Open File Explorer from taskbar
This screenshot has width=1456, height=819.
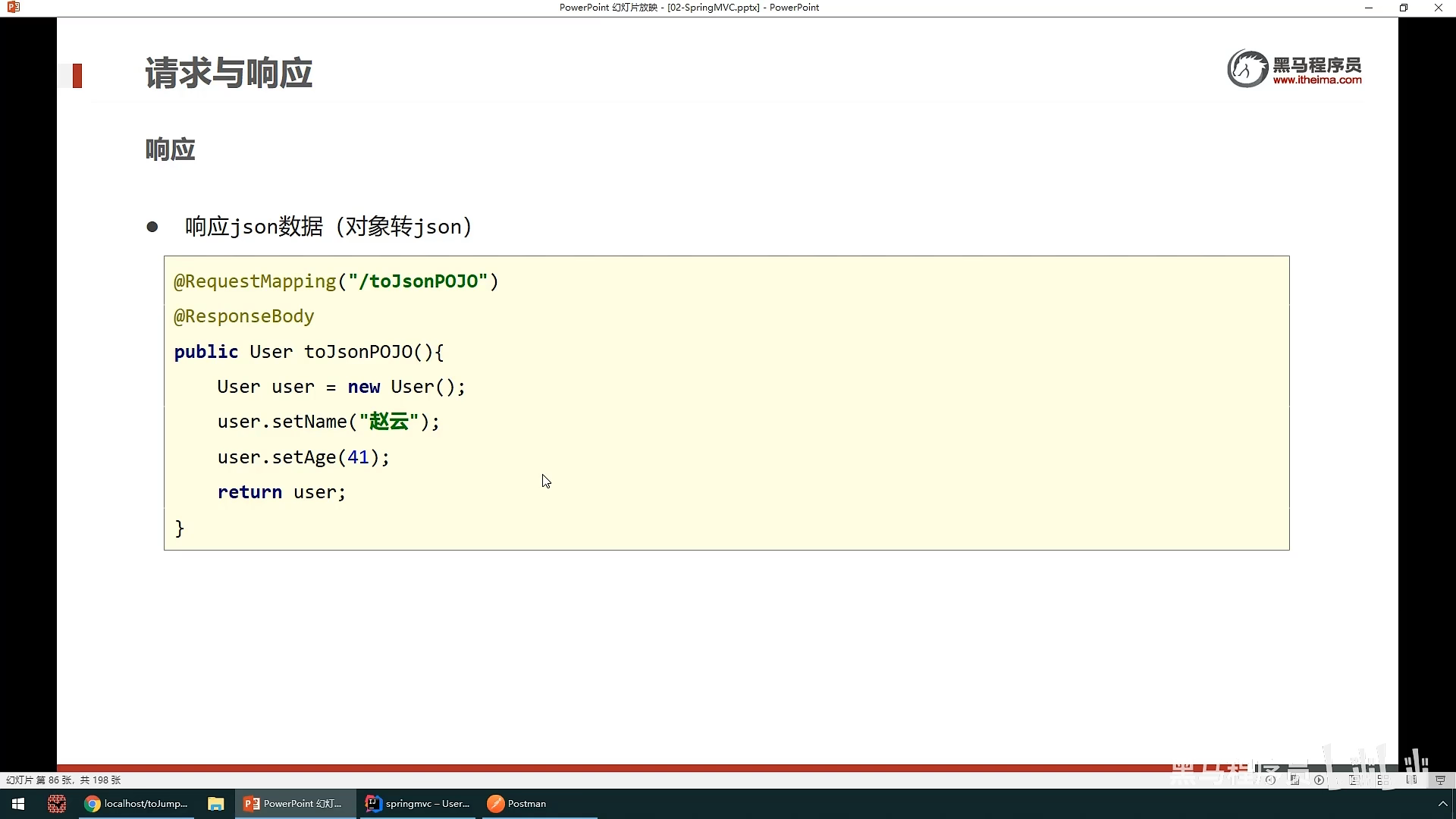coord(216,804)
